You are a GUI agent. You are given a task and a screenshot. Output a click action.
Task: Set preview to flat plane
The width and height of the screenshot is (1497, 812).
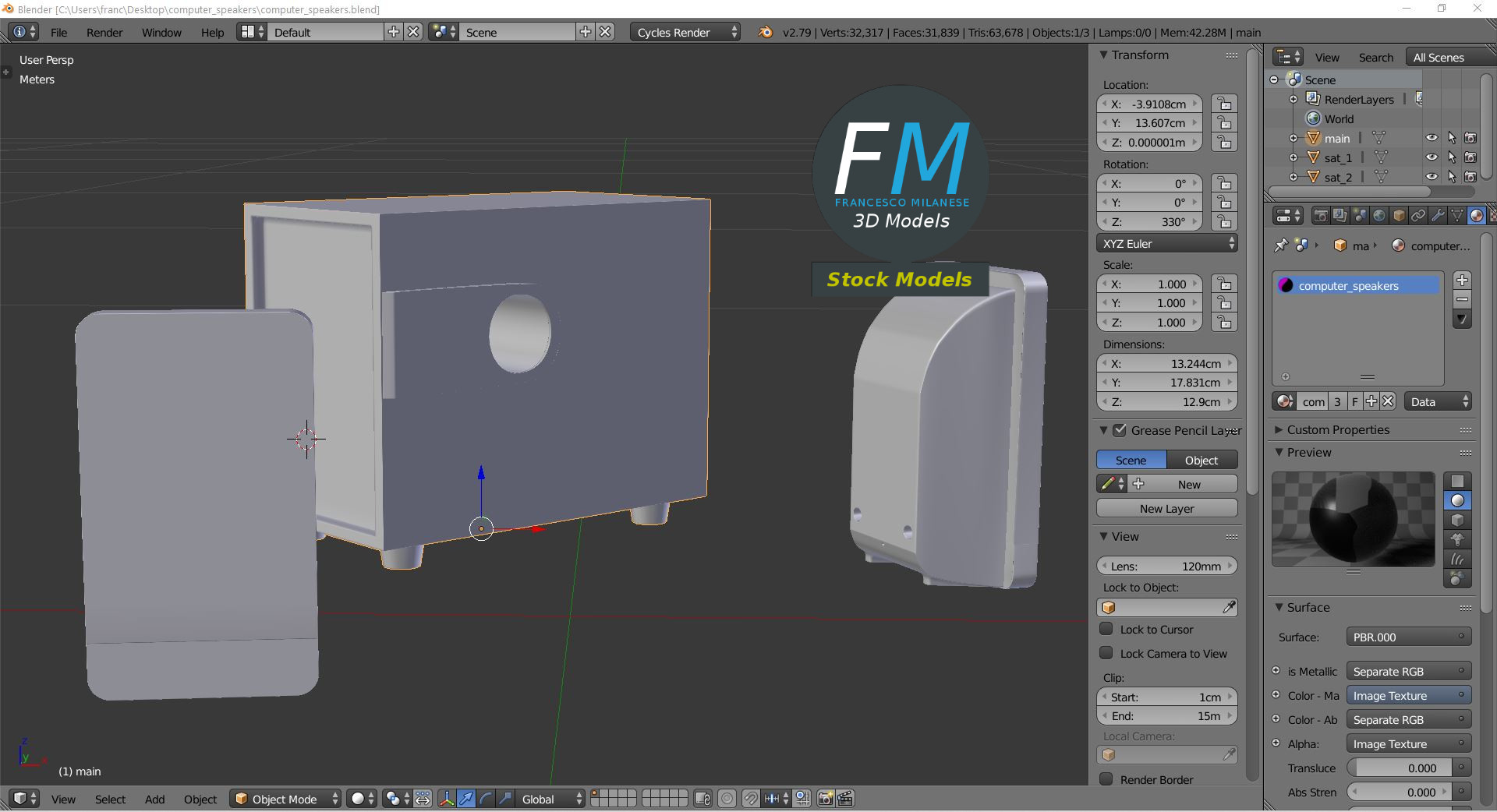[x=1457, y=481]
